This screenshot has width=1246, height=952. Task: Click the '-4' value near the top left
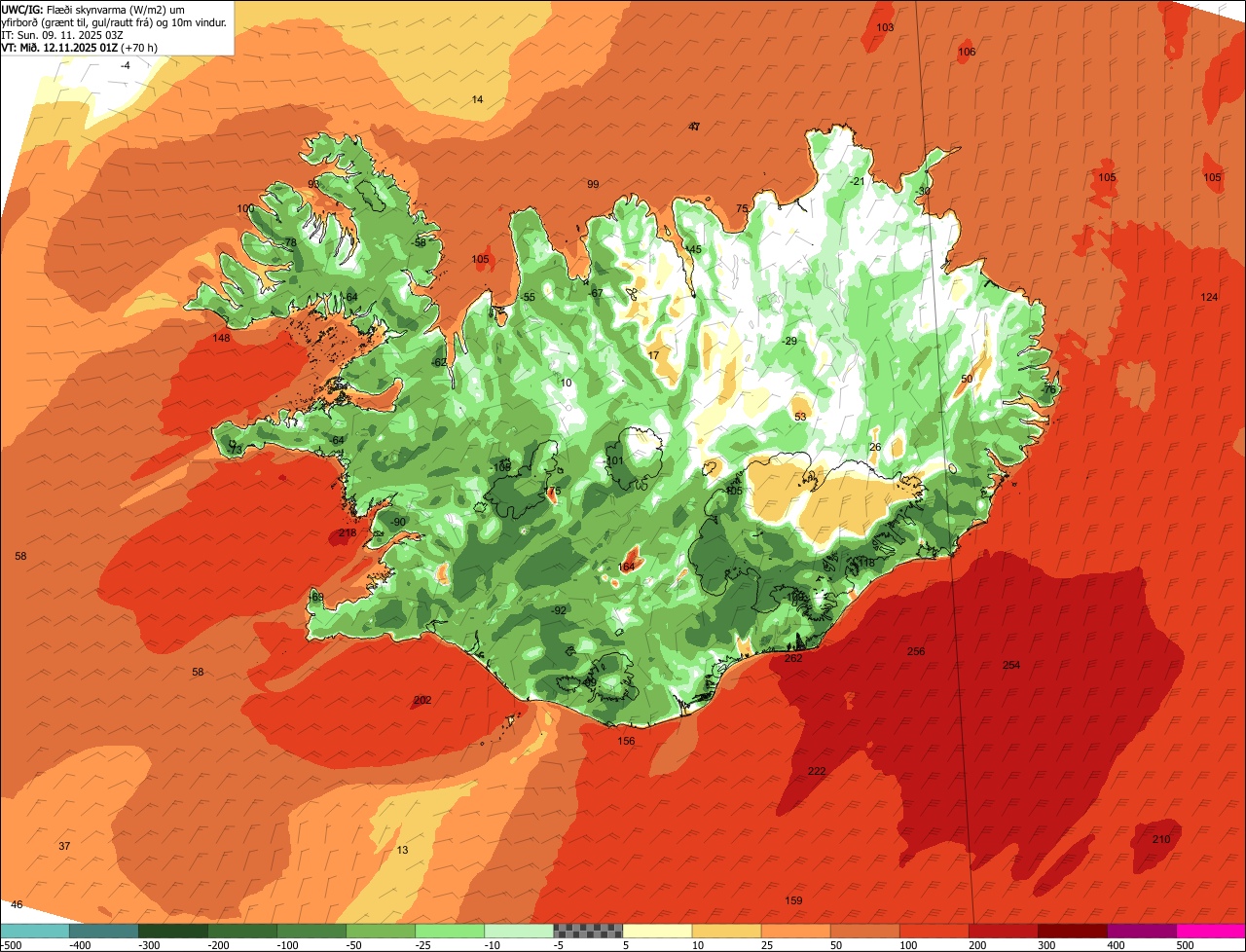click(x=125, y=65)
